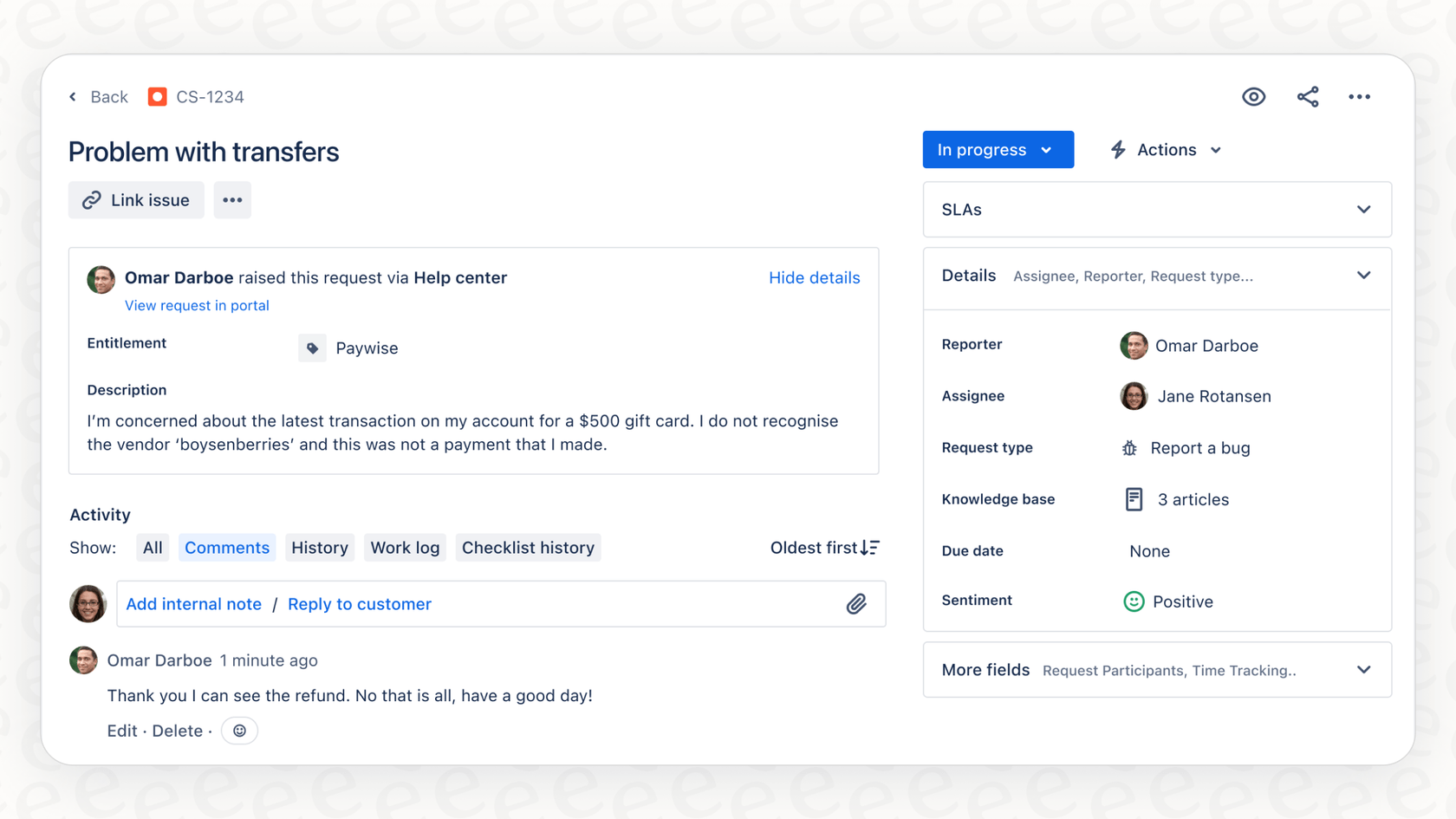
Task: Click the share icon in the header
Action: (1307, 96)
